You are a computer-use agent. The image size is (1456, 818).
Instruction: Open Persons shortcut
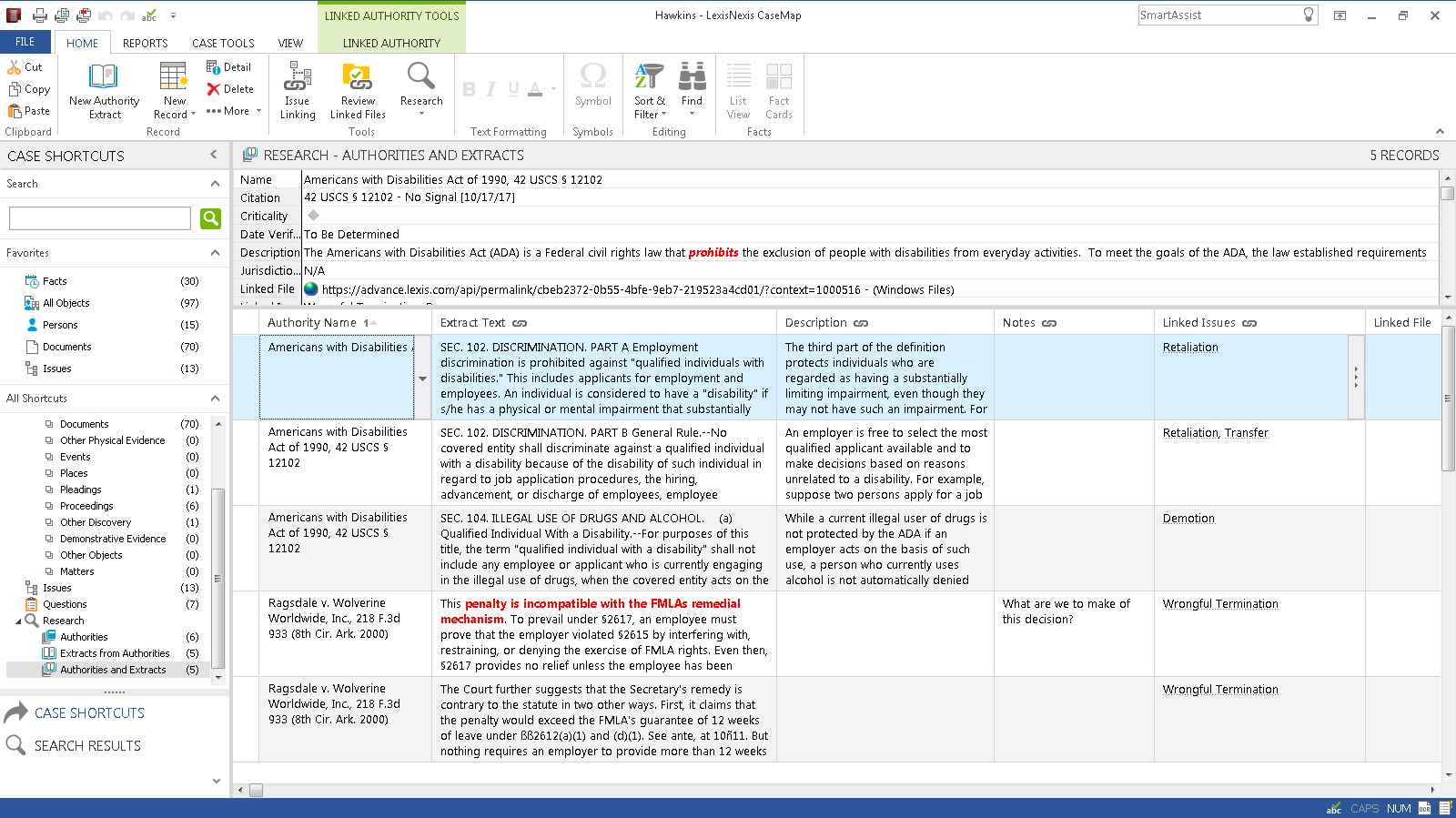tap(60, 326)
